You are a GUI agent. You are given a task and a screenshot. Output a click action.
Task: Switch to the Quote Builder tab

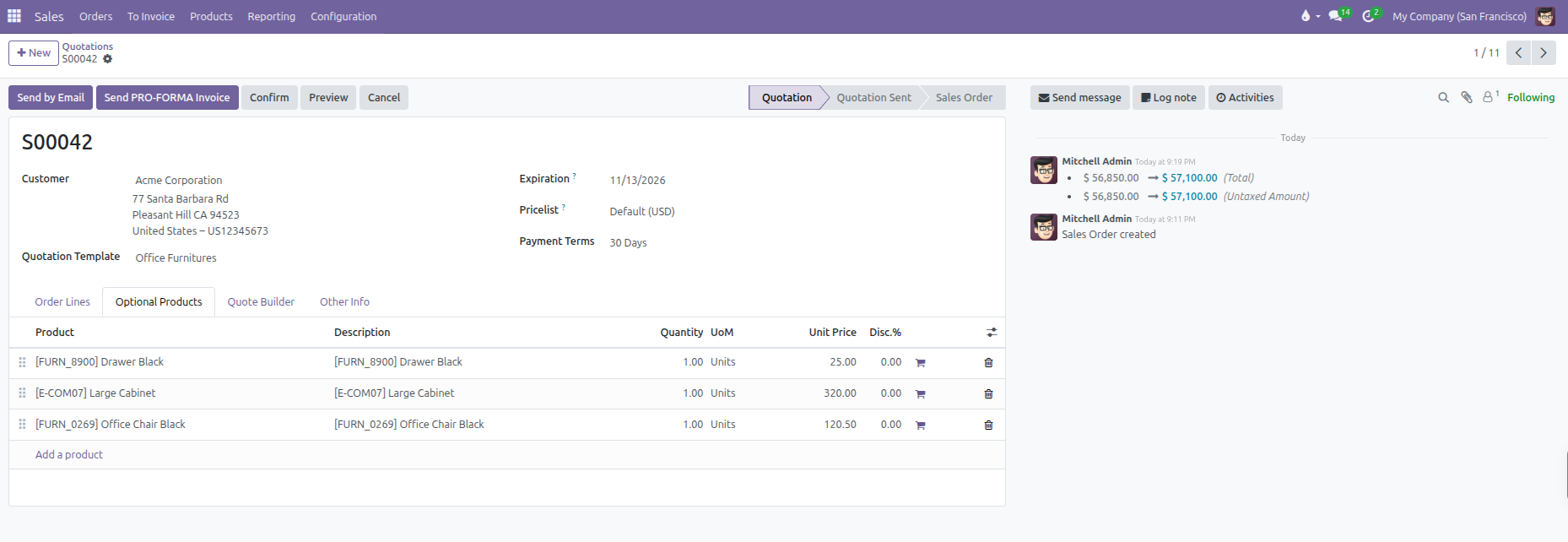[x=261, y=302]
